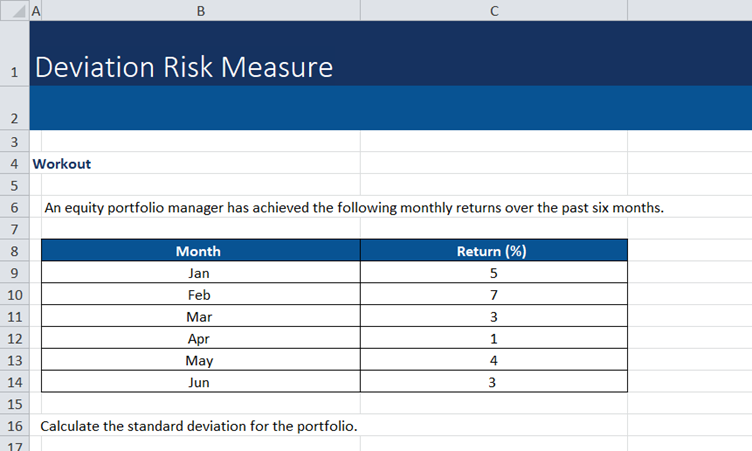Click the Jan month cell

pos(199,273)
